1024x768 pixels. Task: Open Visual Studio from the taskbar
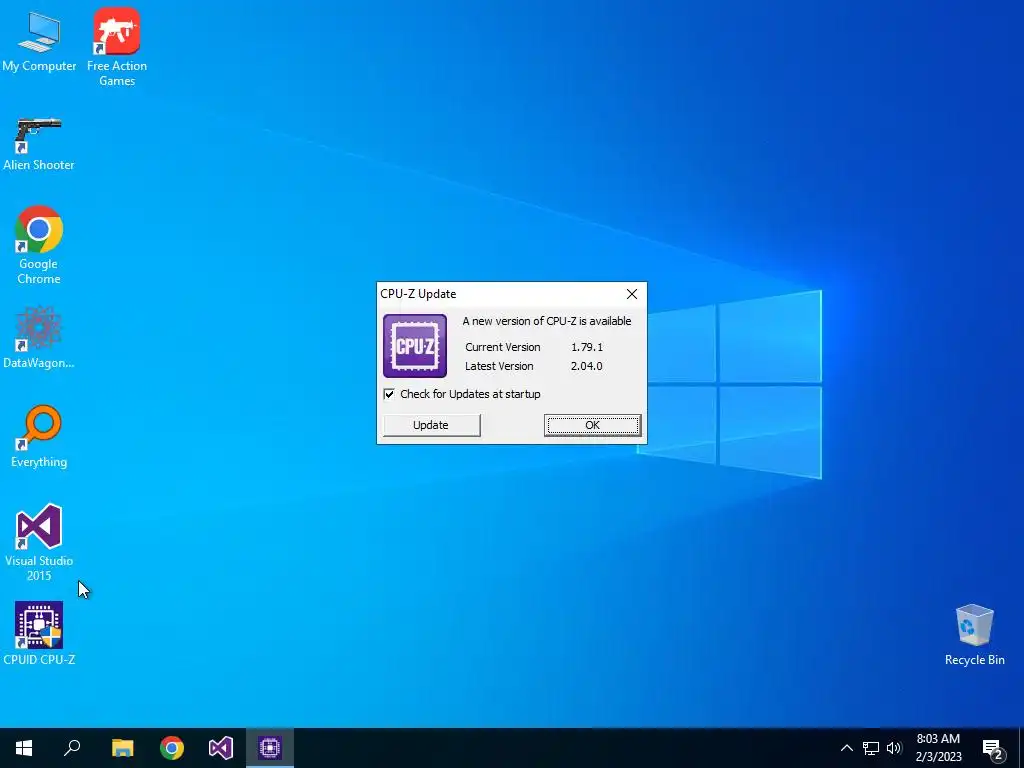click(x=221, y=748)
